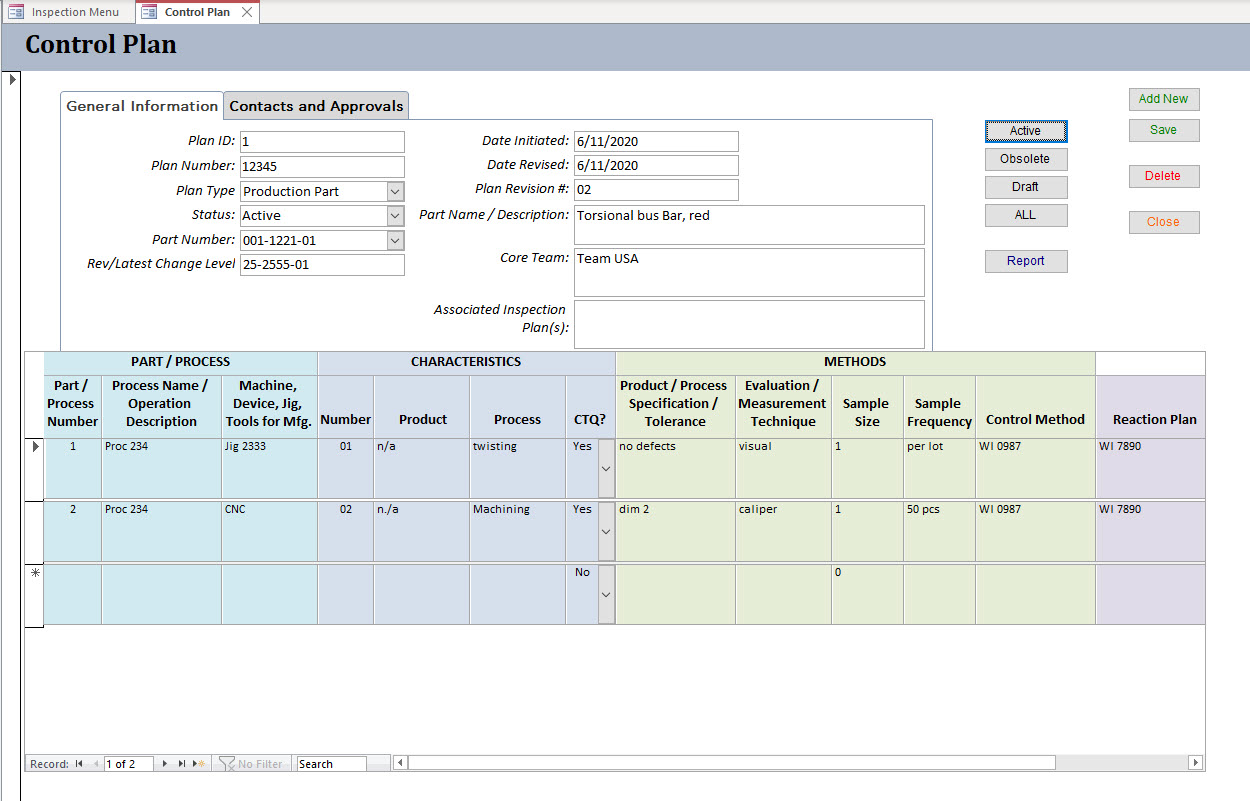Viewport: 1250px width, 801px height.
Task: Filter plans by Obsolete status
Action: point(1025,159)
